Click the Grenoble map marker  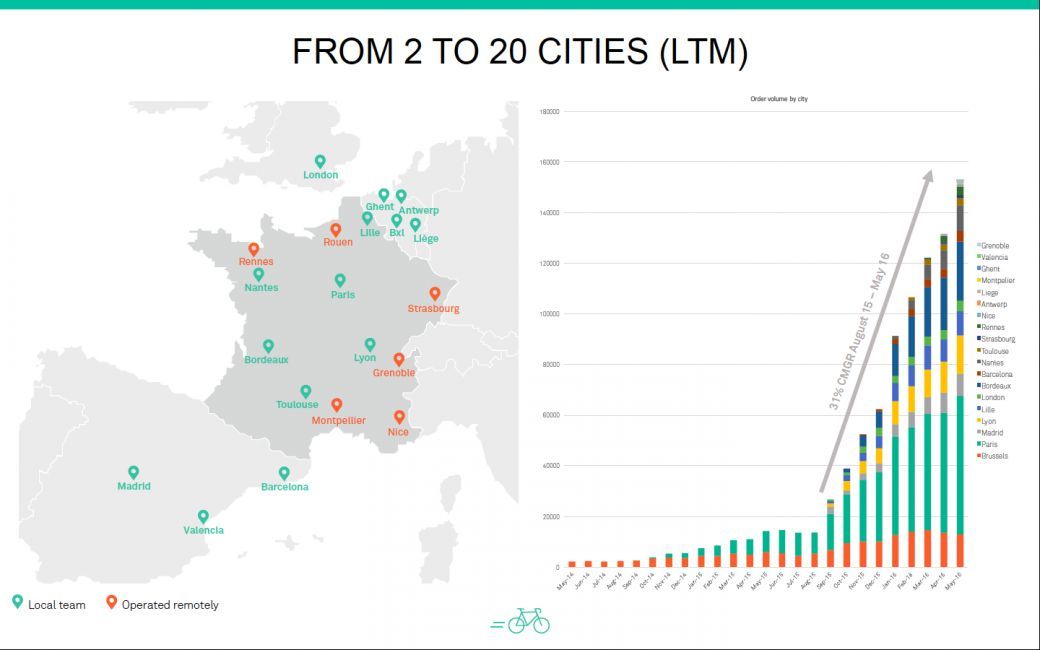click(x=398, y=359)
